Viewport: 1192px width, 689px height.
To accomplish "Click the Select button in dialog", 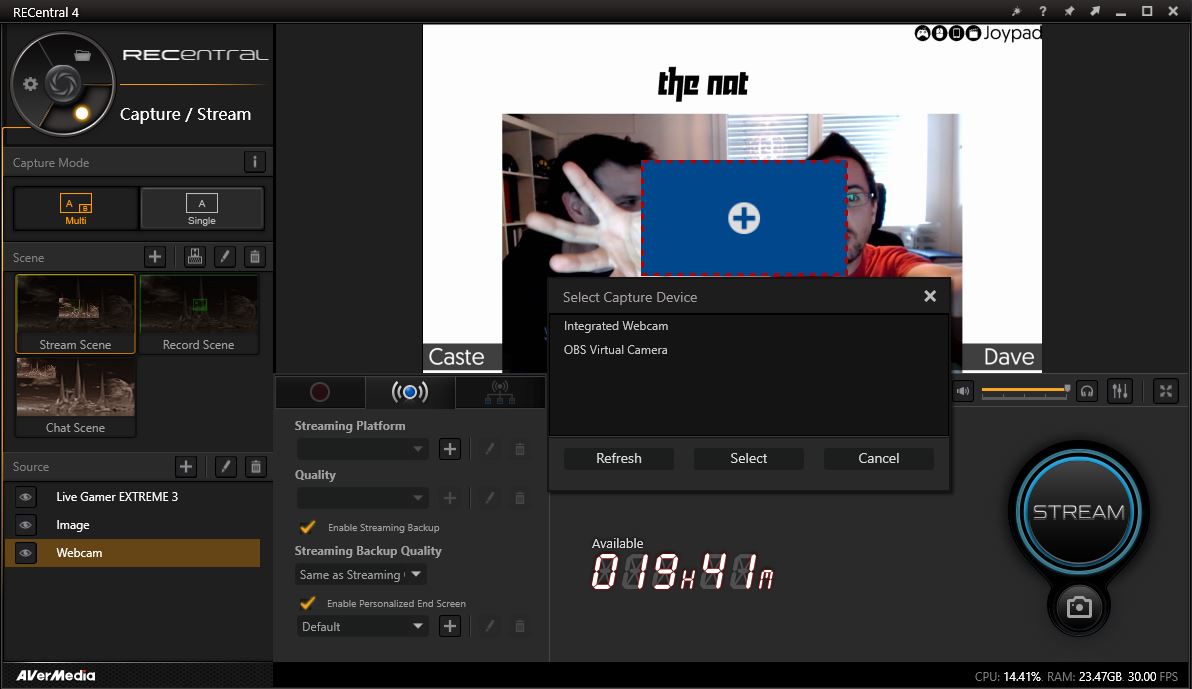I will pyautogui.click(x=749, y=458).
